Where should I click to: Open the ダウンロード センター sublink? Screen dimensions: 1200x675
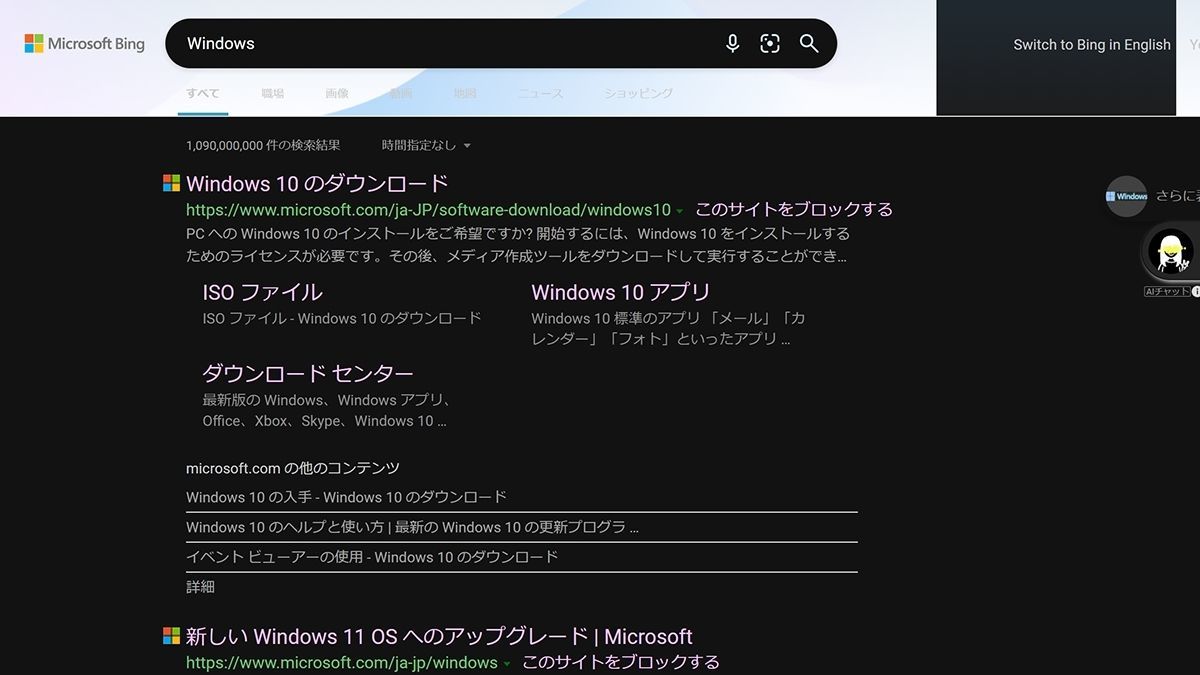(x=308, y=373)
